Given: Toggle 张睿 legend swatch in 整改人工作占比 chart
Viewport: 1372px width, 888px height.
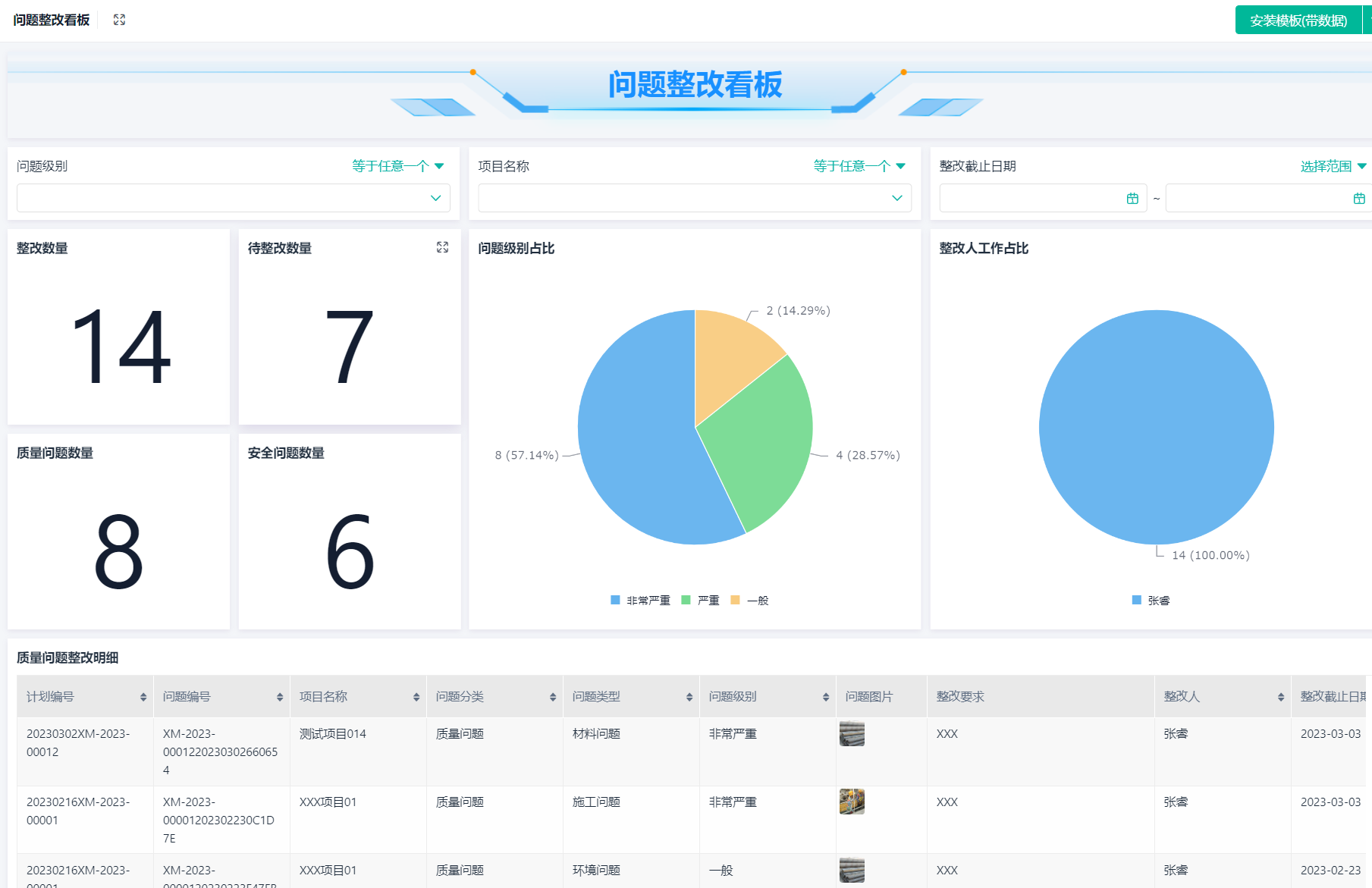Looking at the screenshot, I should point(1136,600).
